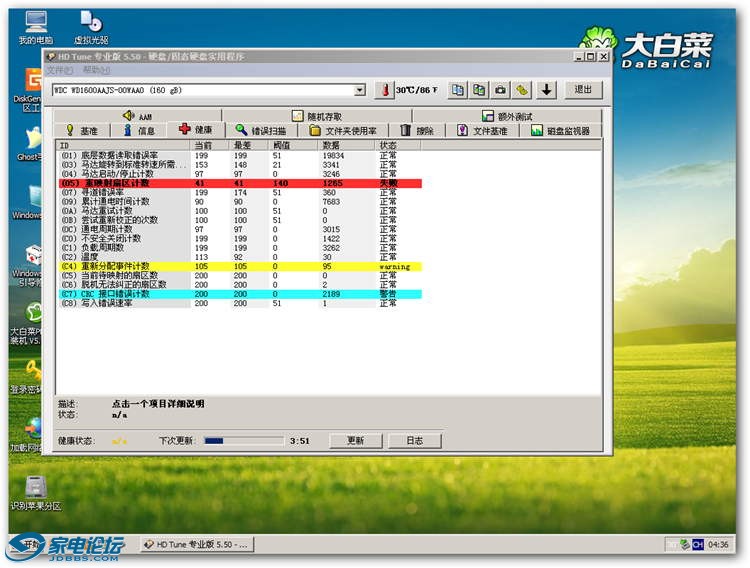Open the 文件 menu
The height and width of the screenshot is (568, 750).
click(60, 70)
